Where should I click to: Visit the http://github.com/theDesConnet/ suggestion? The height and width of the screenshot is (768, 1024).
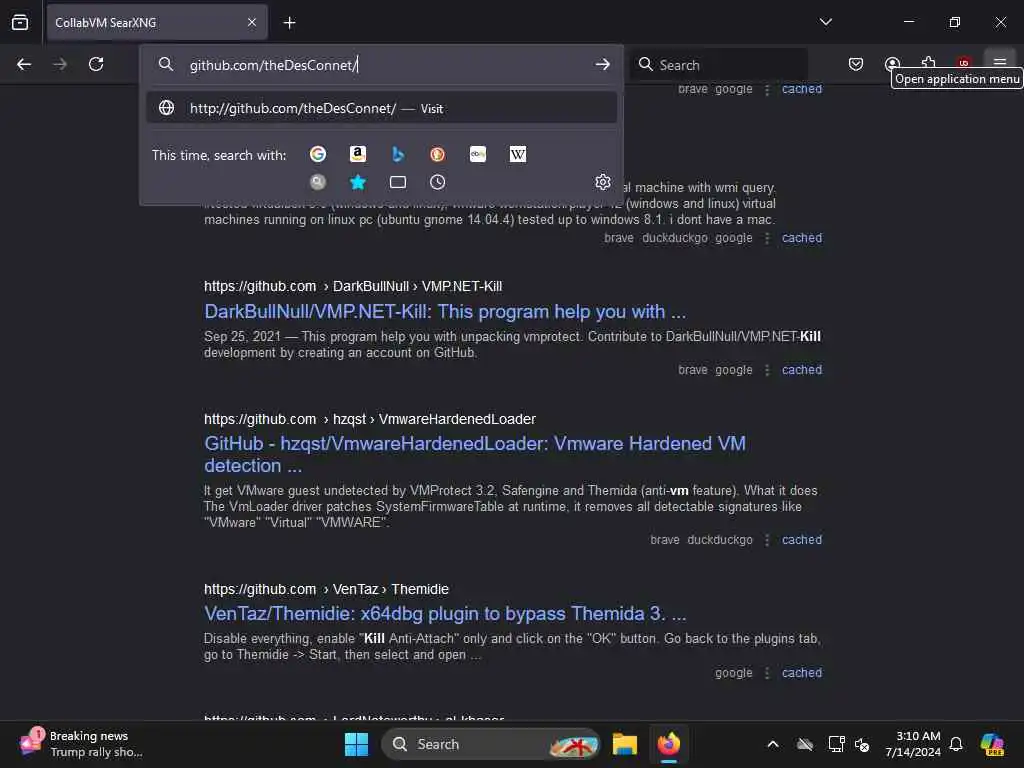(x=381, y=108)
